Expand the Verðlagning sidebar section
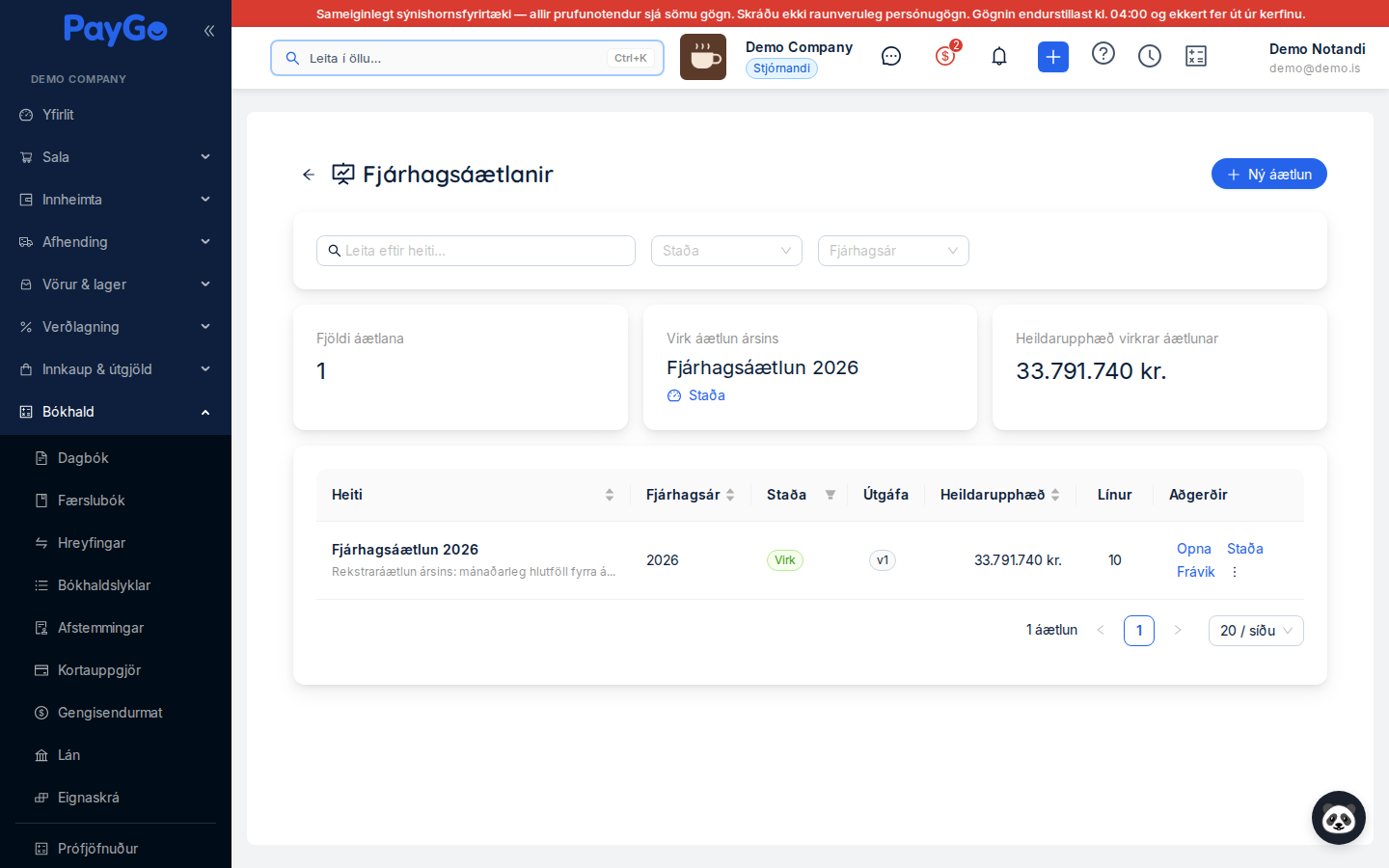The width and height of the screenshot is (1389, 868). (x=116, y=327)
